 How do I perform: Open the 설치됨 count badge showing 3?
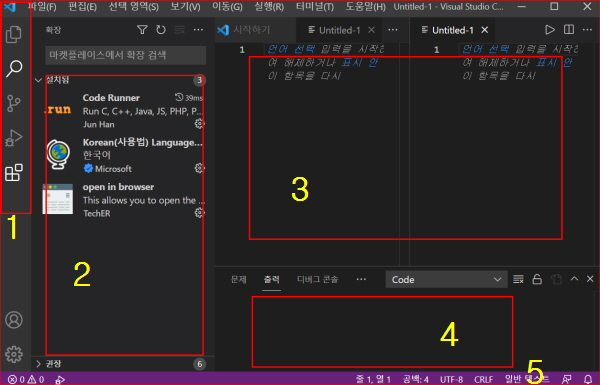point(199,80)
